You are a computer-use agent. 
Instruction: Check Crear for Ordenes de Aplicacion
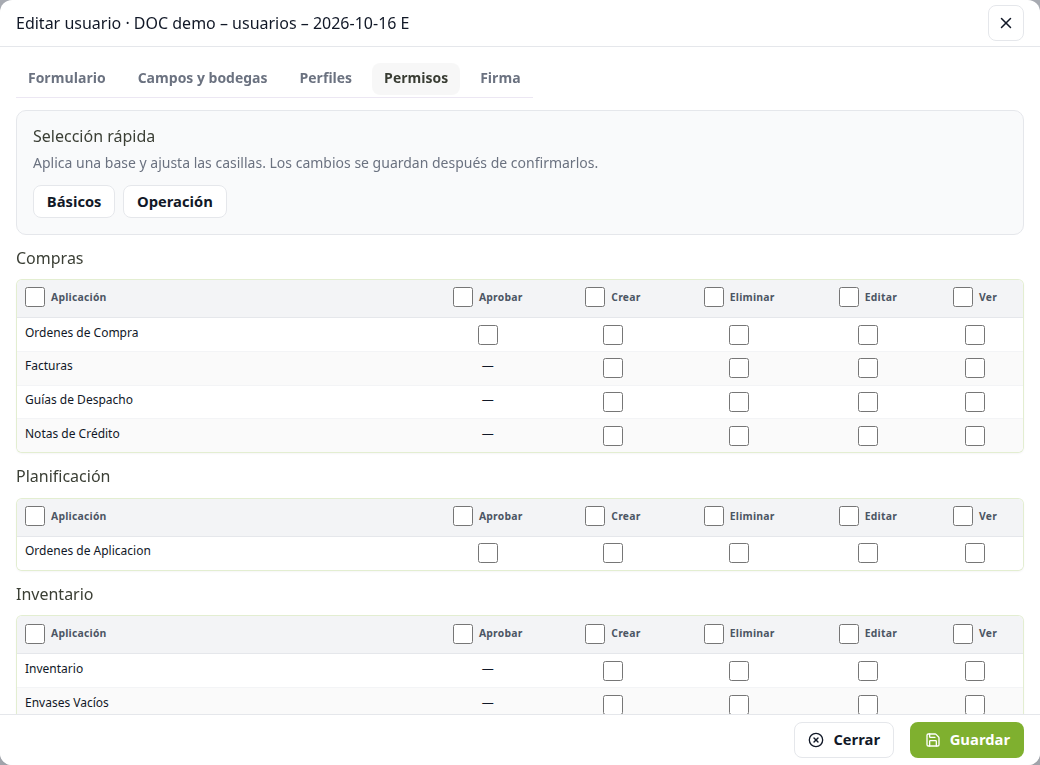(613, 553)
